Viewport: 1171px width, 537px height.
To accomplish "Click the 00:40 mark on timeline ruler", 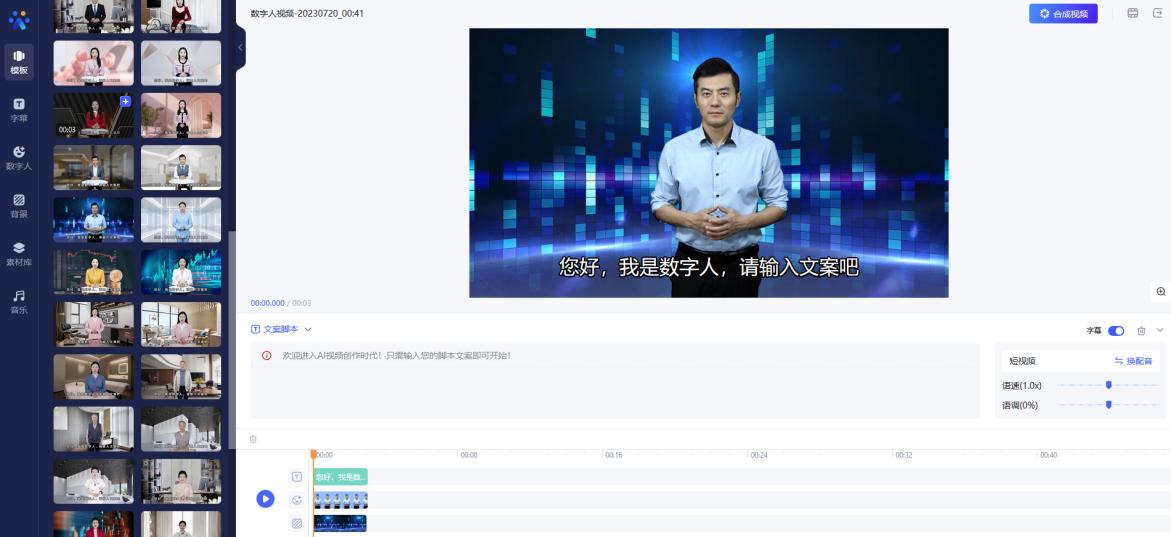I will click(1049, 455).
